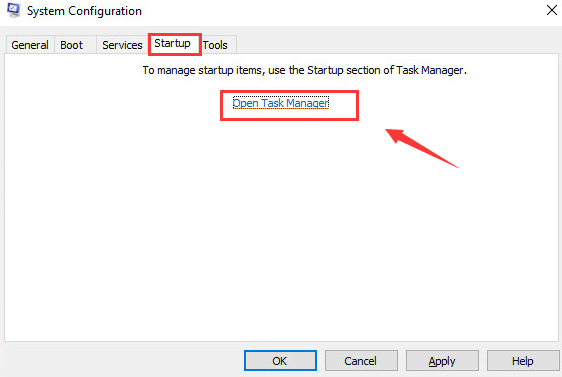Click the word 'Startup' inside the instruction sentence
This screenshot has width=562, height=377.
325,70
